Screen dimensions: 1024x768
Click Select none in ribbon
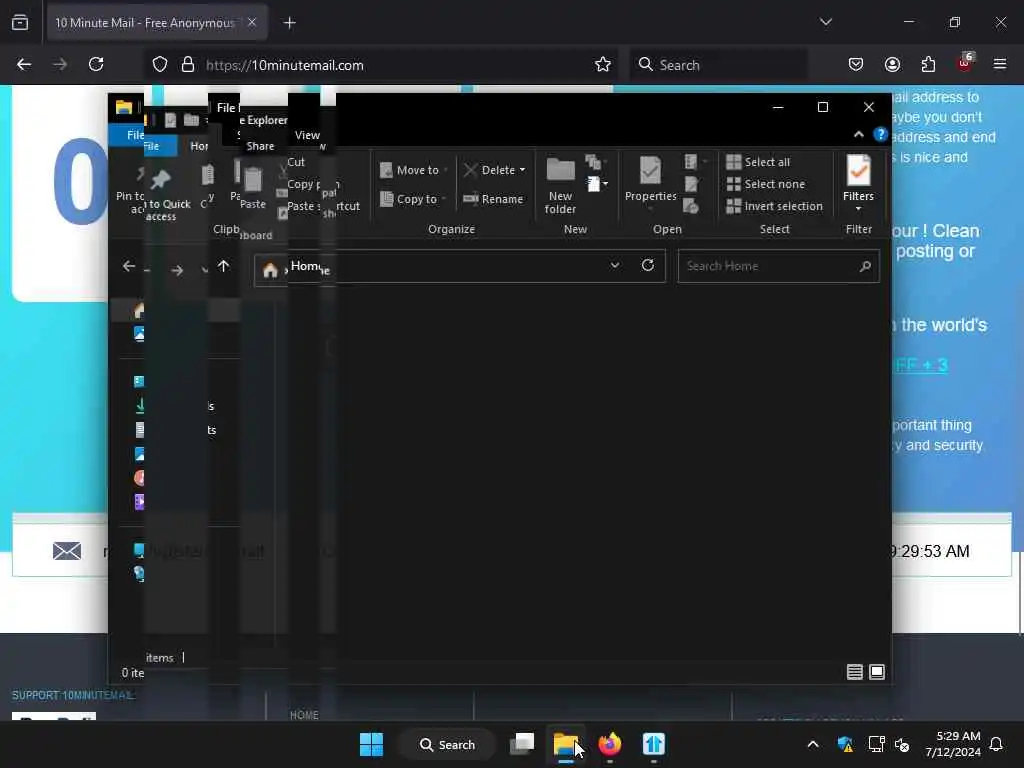click(765, 184)
